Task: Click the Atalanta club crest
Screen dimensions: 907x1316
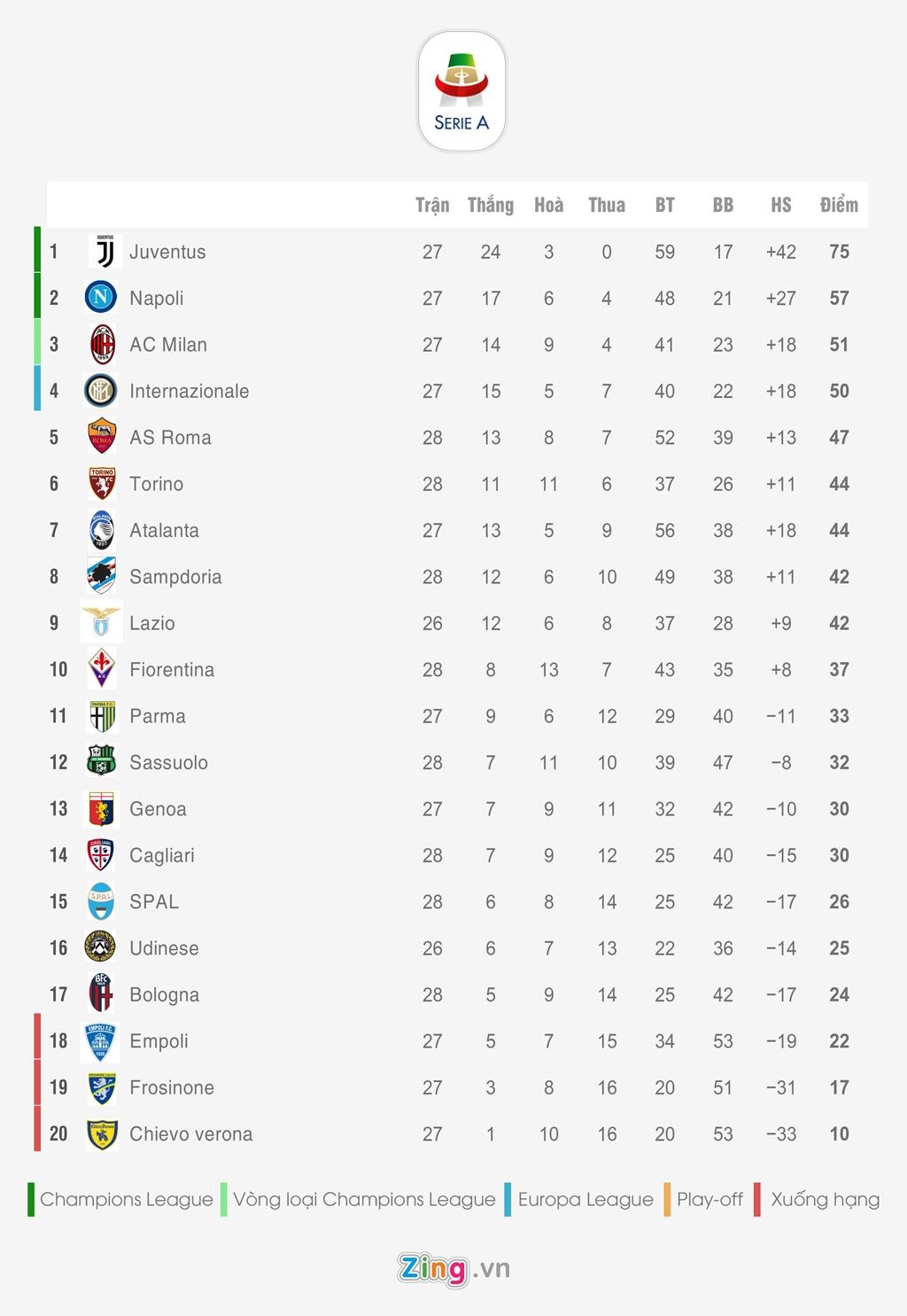Action: coord(102,530)
